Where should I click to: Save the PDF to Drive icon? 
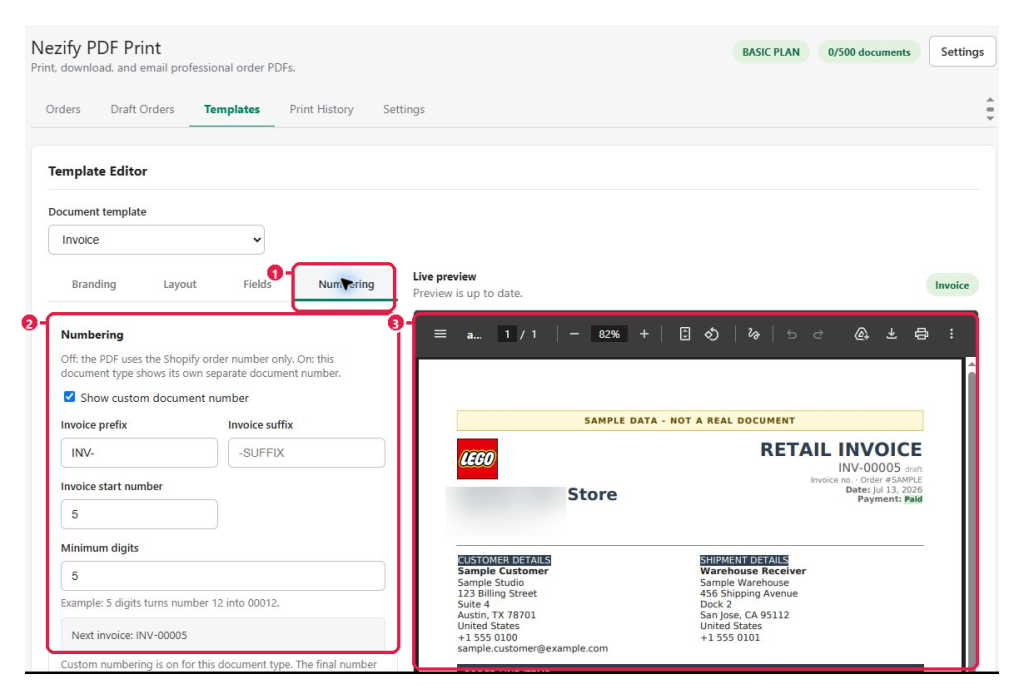coord(861,334)
